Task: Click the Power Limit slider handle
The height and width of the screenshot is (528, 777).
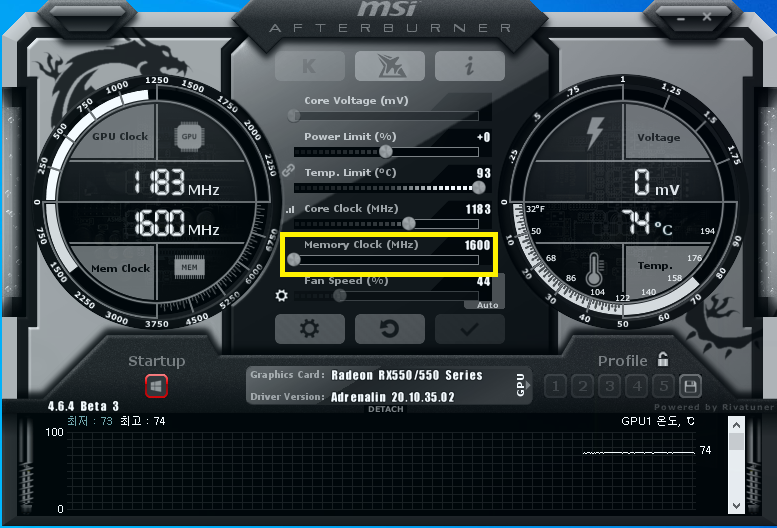Action: point(386,152)
